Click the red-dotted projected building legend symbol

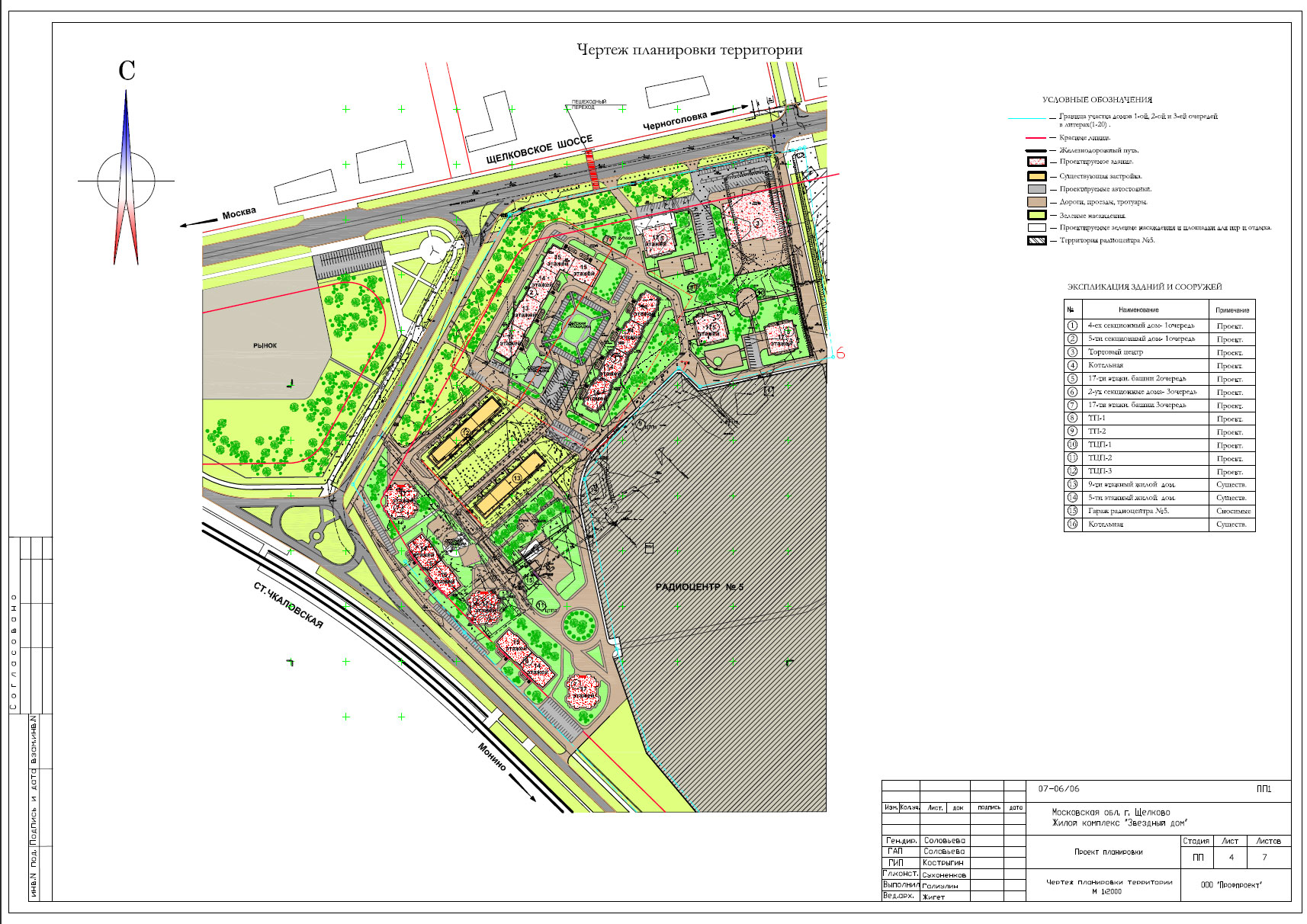tap(1036, 162)
